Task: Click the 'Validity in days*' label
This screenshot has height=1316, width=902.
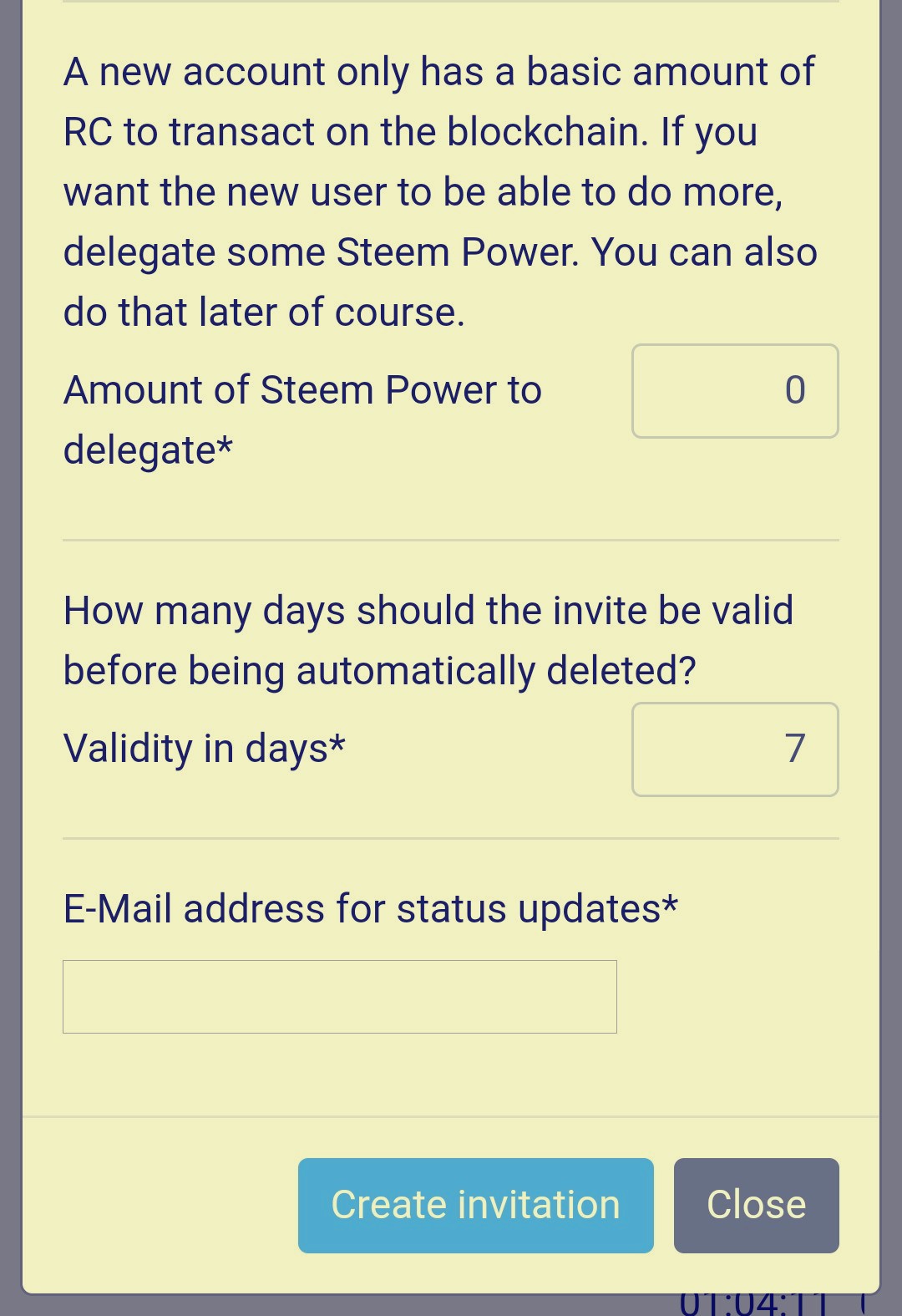Action: (x=205, y=748)
